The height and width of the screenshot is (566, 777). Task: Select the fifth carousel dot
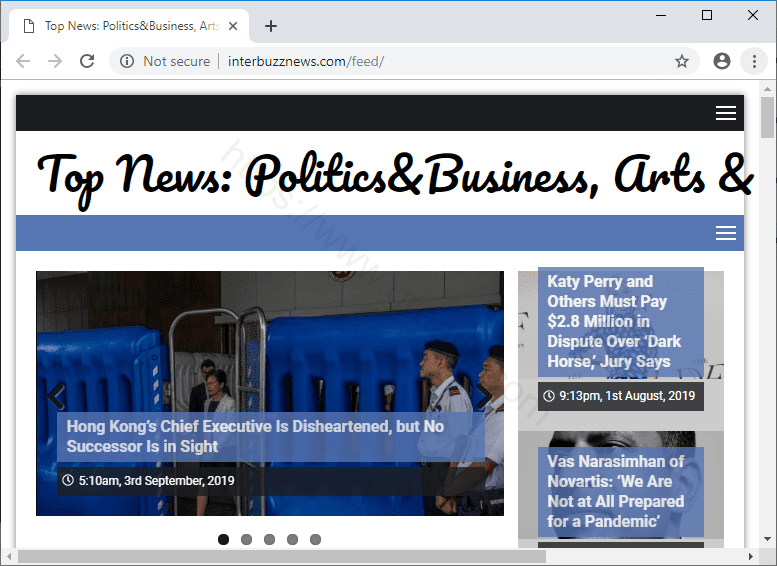(315, 539)
